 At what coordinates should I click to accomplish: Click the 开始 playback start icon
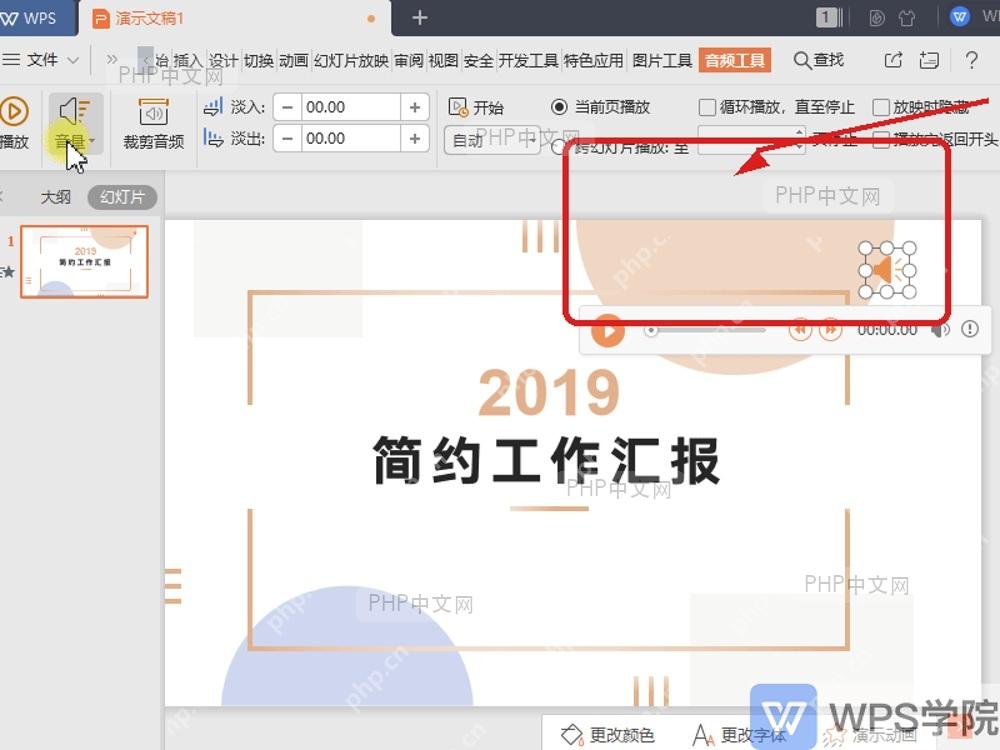pos(457,107)
